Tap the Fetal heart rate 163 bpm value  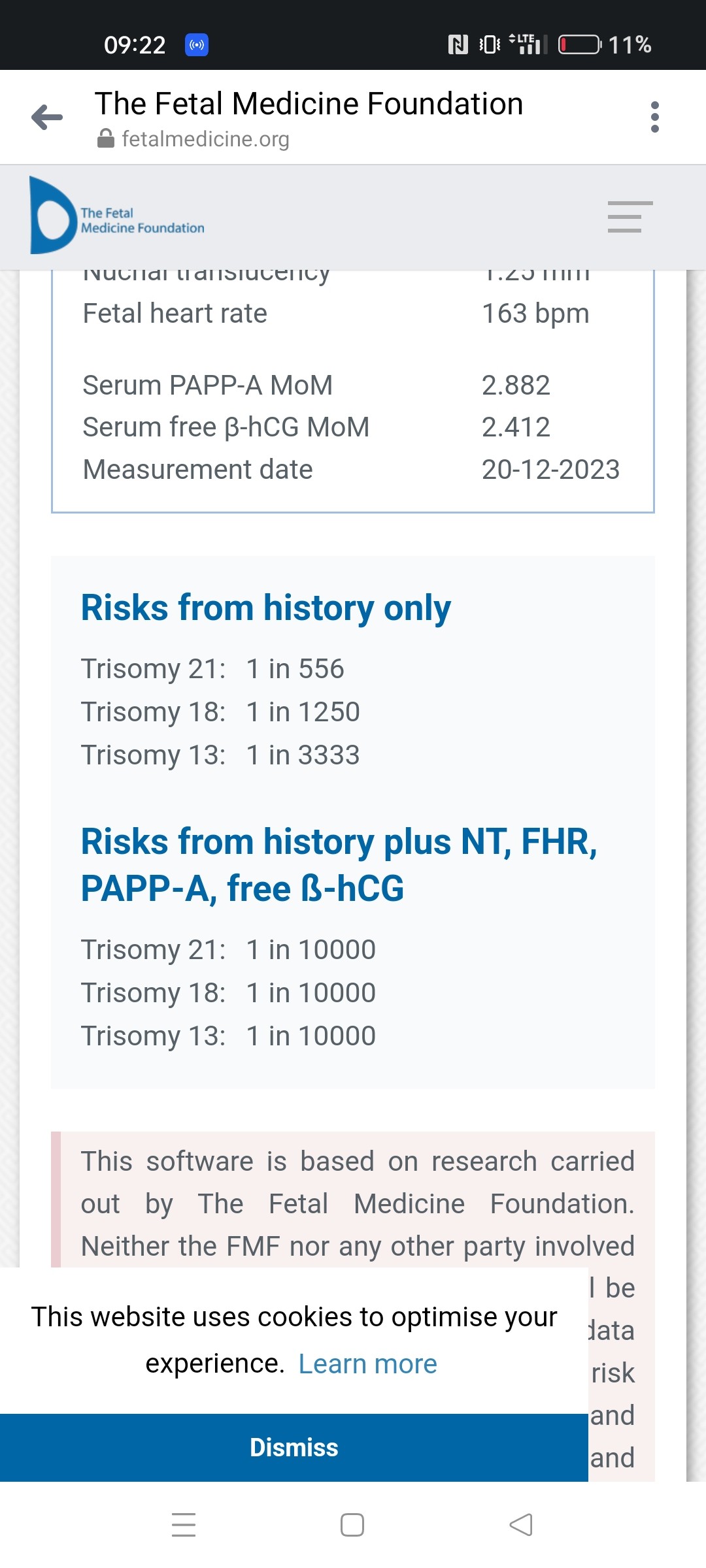pyautogui.click(x=535, y=314)
